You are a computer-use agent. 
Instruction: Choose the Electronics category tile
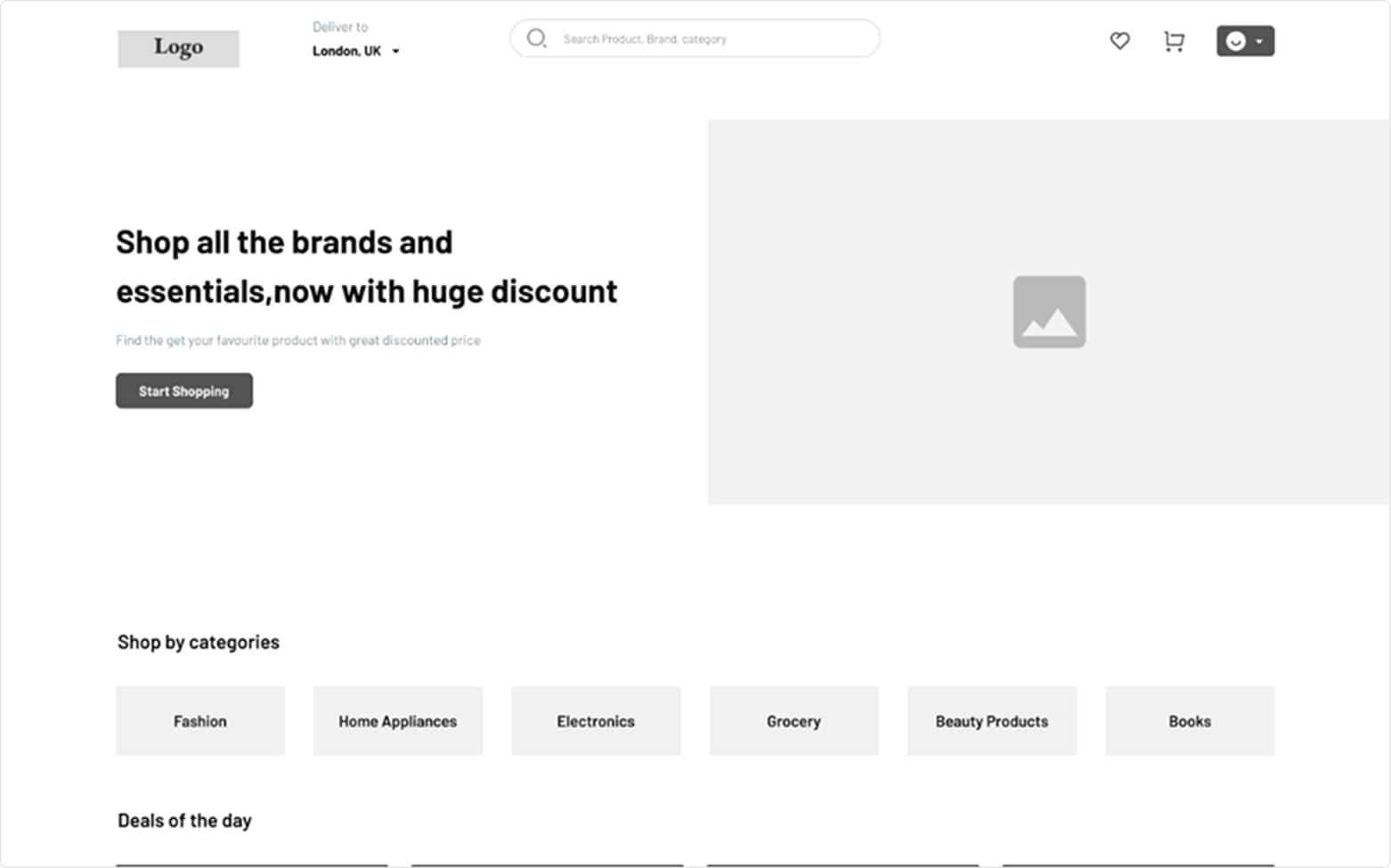(596, 721)
